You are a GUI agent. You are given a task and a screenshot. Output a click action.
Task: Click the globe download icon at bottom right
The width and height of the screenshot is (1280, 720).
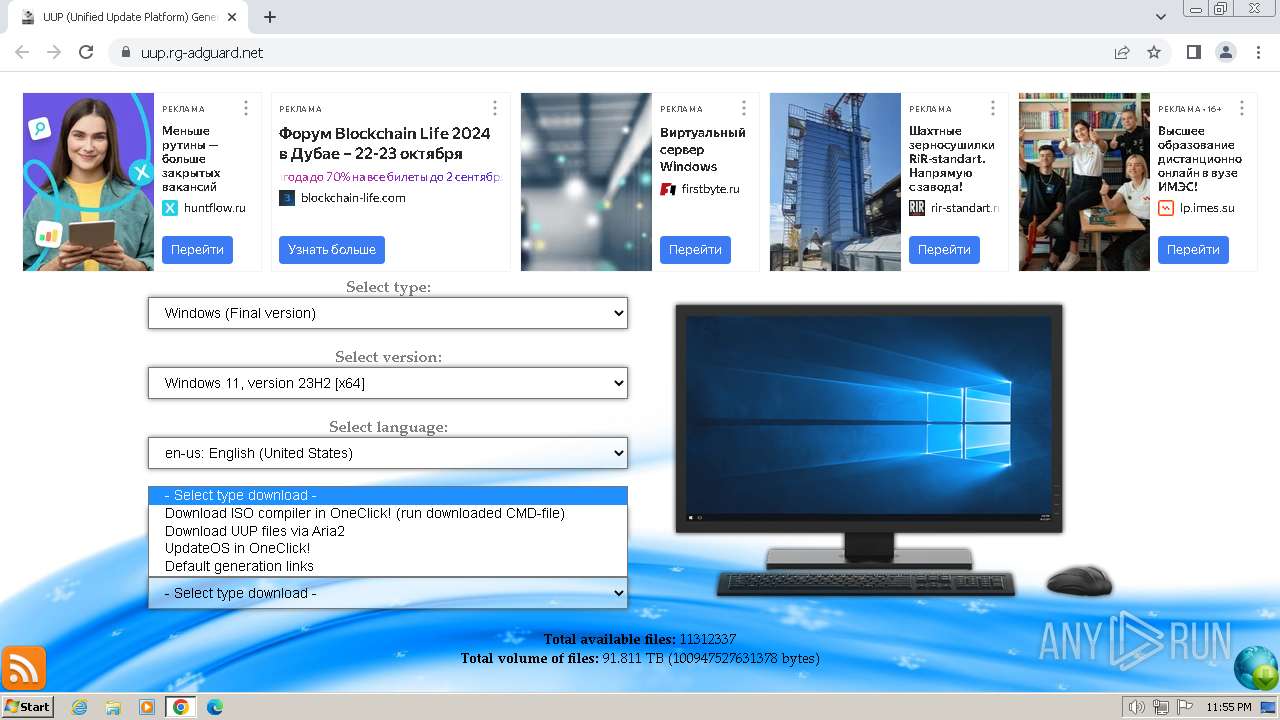[1256, 668]
